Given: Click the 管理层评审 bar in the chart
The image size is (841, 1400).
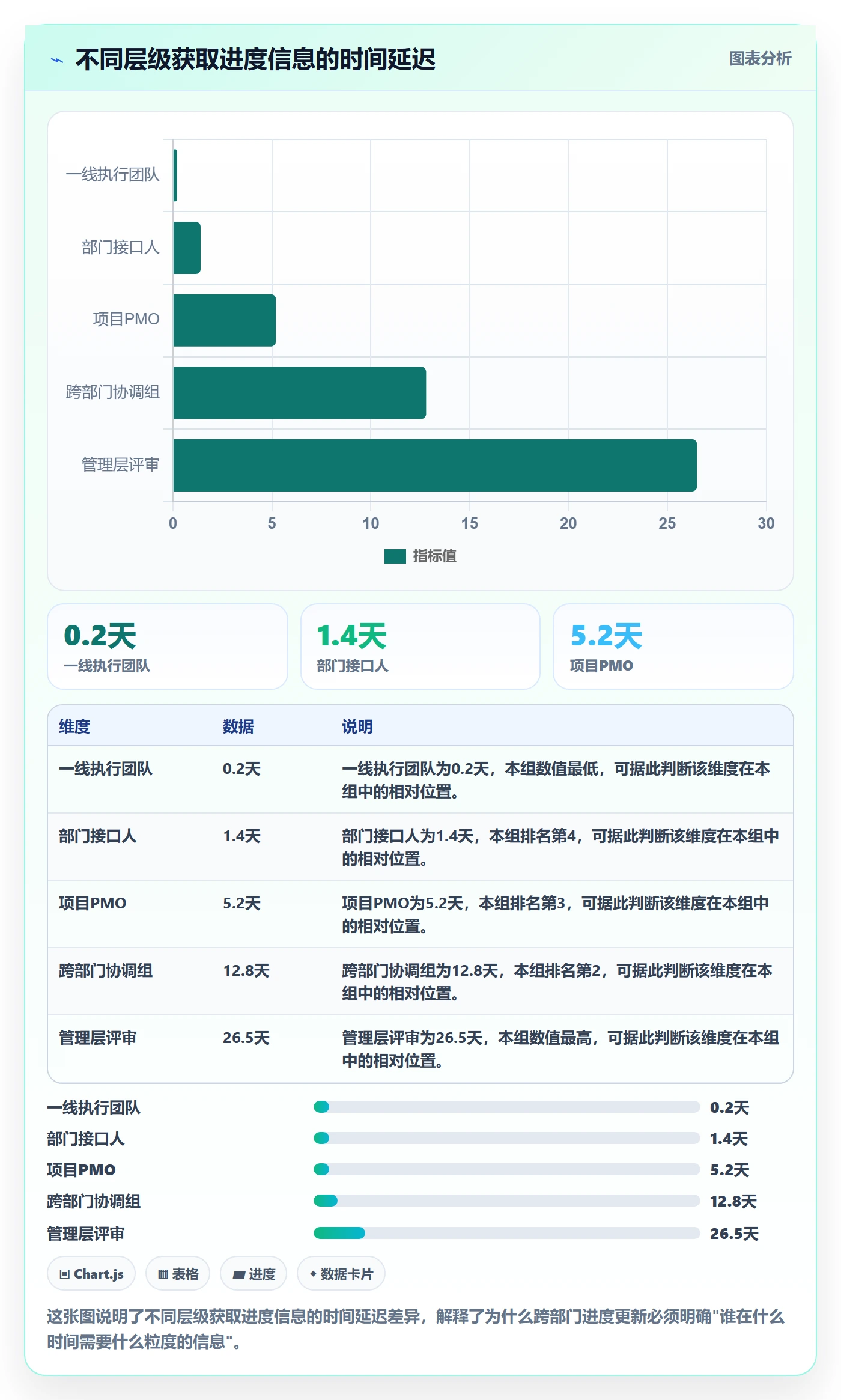Looking at the screenshot, I should click(435, 465).
